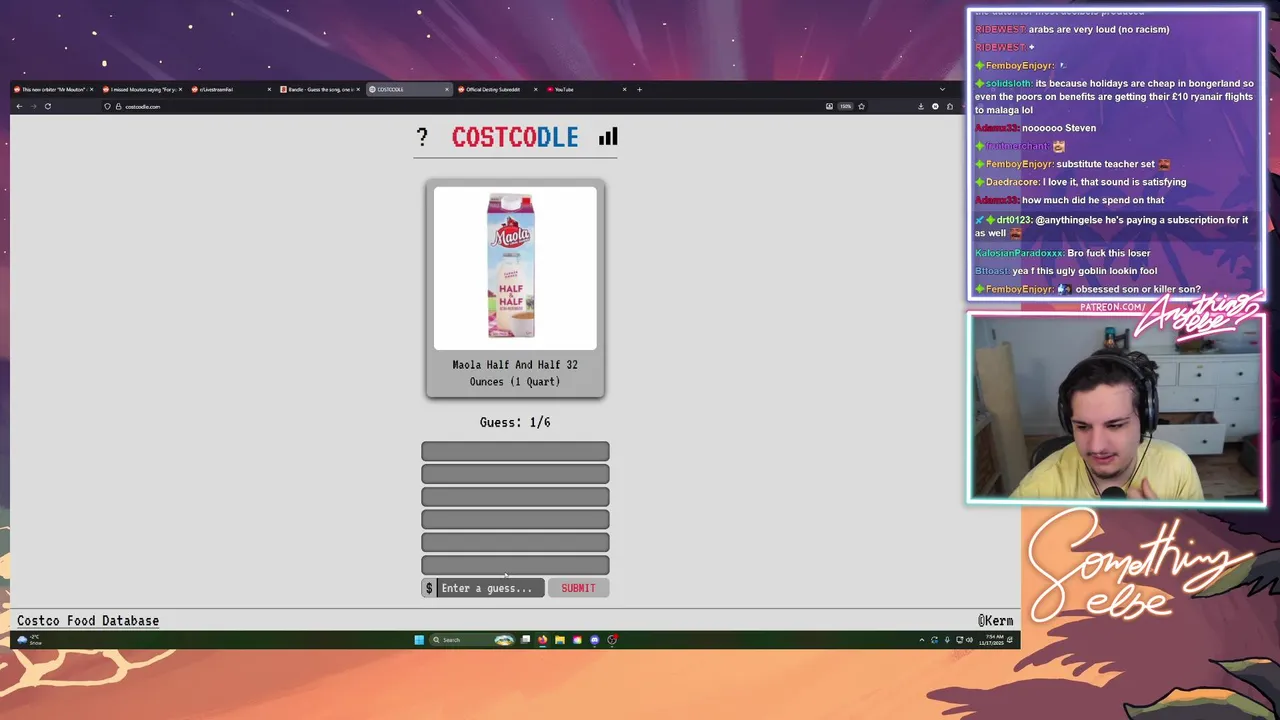Screen dimensions: 1280x720
Task: Switch to the Bandle song guessing tab
Action: (319, 89)
